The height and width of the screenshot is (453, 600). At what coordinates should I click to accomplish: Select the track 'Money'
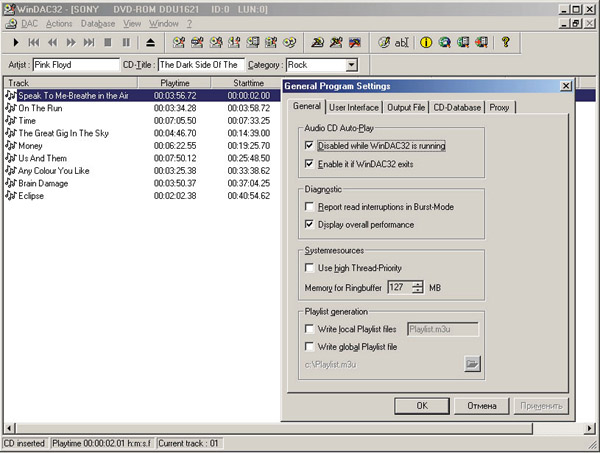(30, 146)
